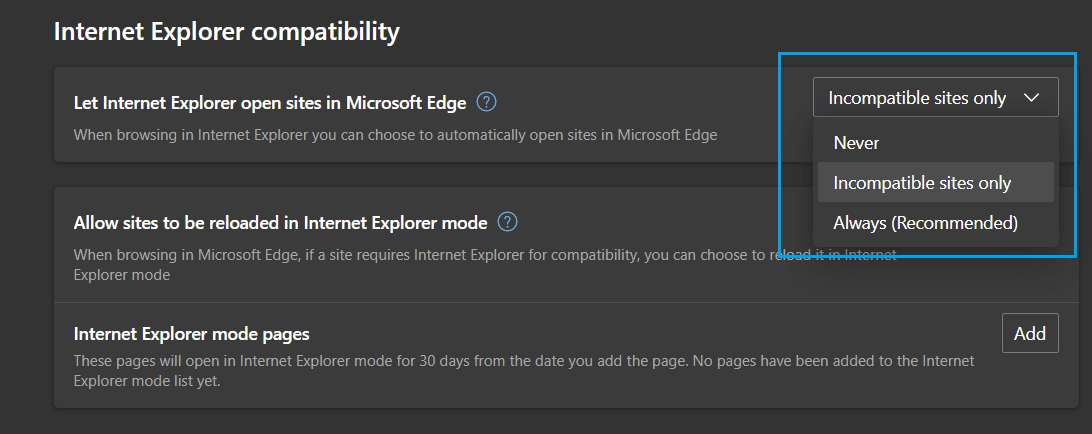Click help icon beside 'reloaded in Internet Explorer mode'
Viewport: 1092px width, 434px height.
pos(508,222)
